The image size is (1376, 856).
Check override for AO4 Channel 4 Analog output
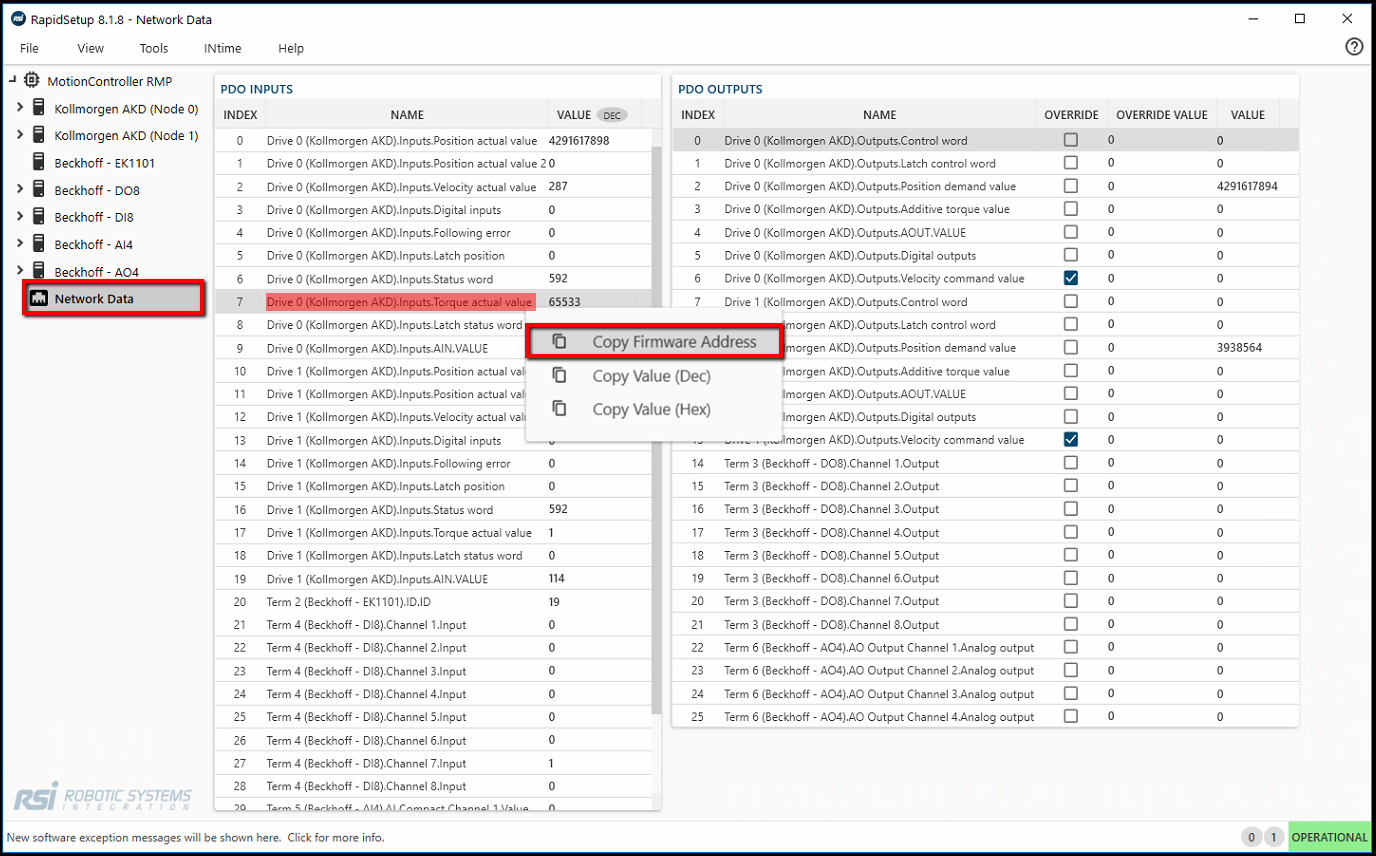(1071, 717)
